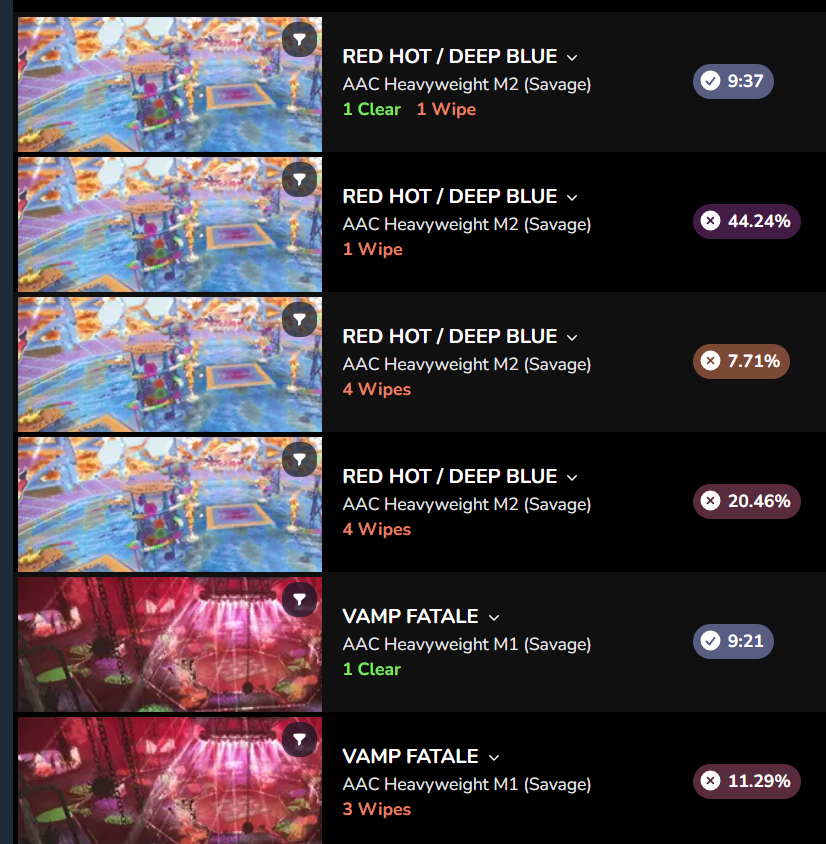Select the '1 Wipe' link beside 1 Clear
This screenshot has height=844, width=826.
[x=447, y=109]
